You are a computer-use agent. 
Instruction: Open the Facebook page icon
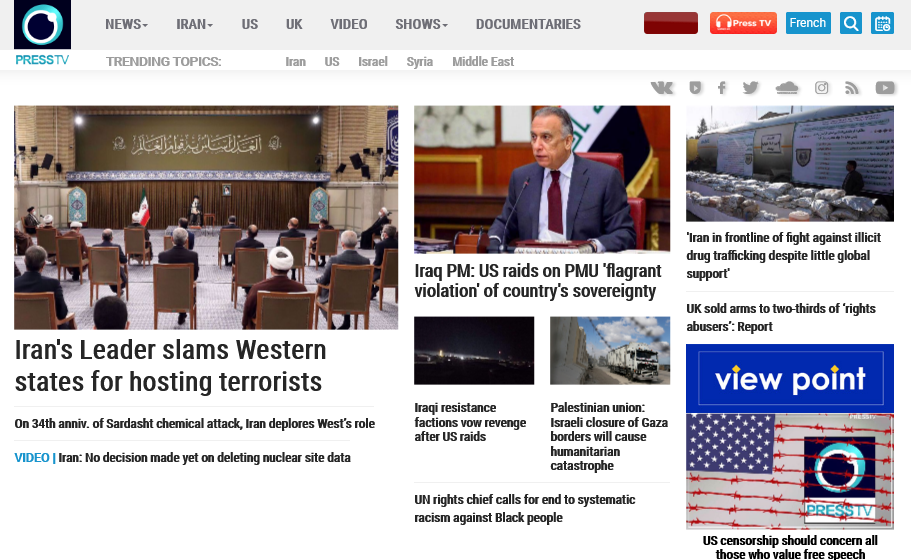click(x=722, y=88)
